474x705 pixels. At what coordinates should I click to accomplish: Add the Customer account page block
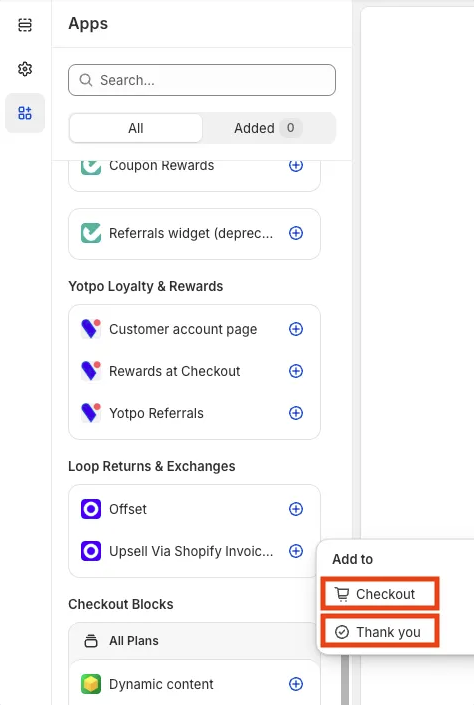pyautogui.click(x=295, y=329)
